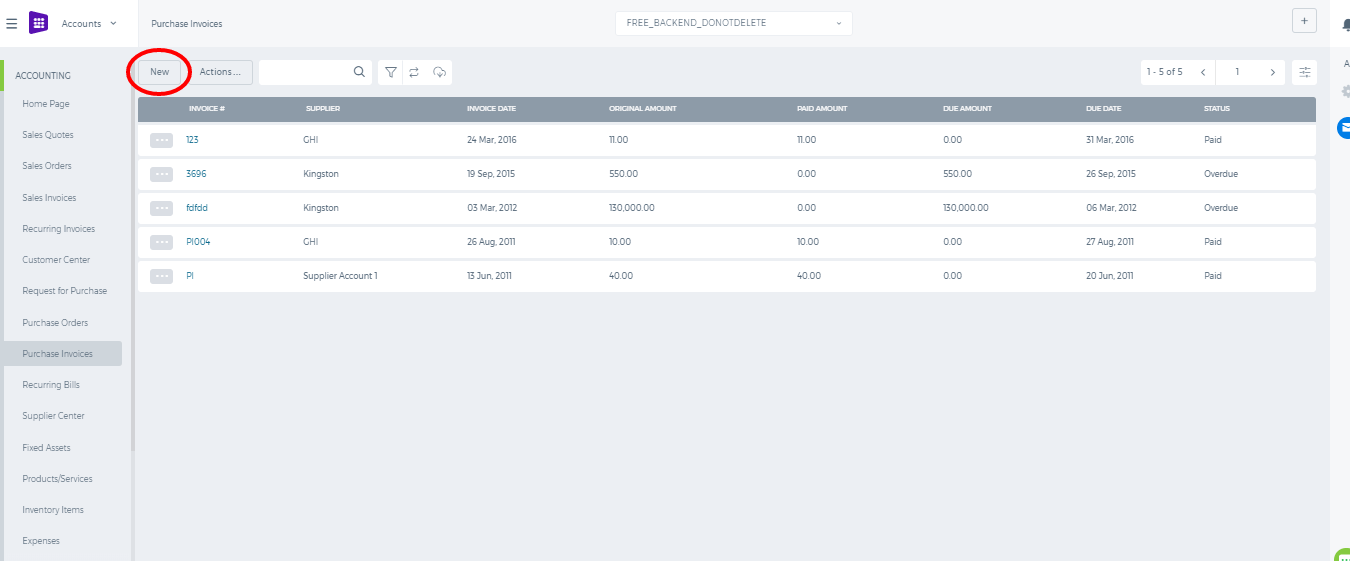Click into the search input field
The width and height of the screenshot is (1350, 561).
305,72
